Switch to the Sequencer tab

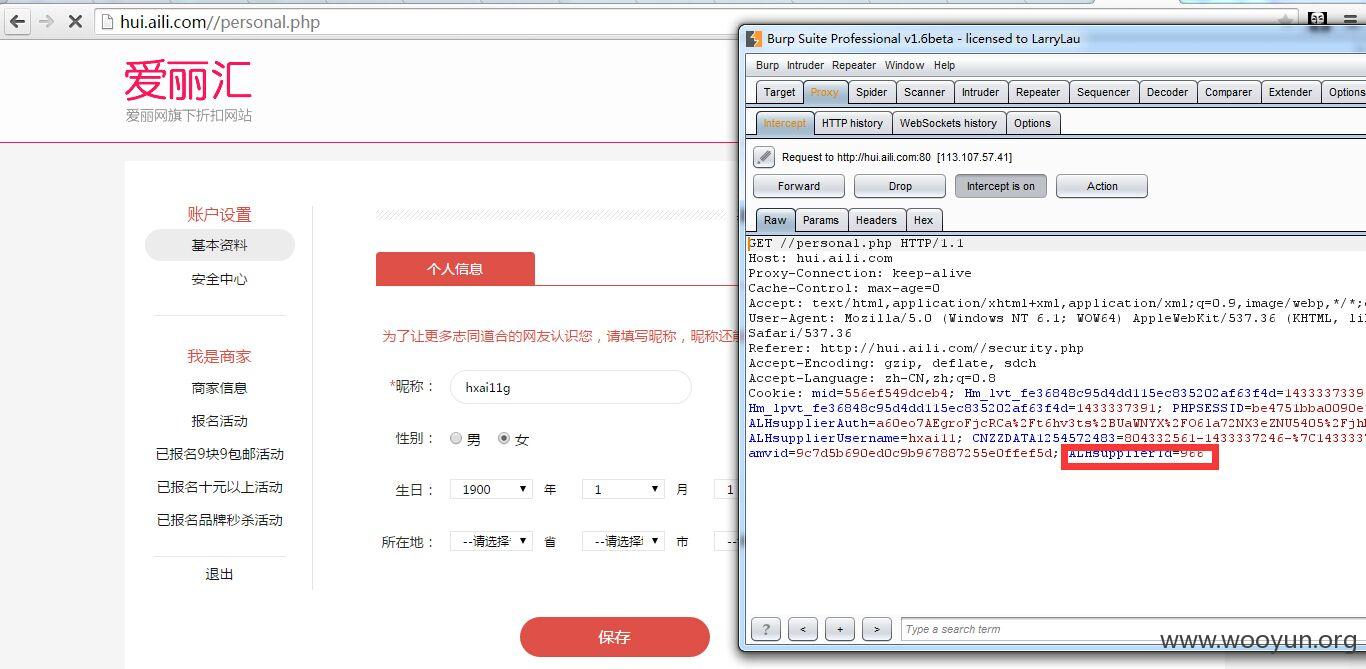point(1103,92)
